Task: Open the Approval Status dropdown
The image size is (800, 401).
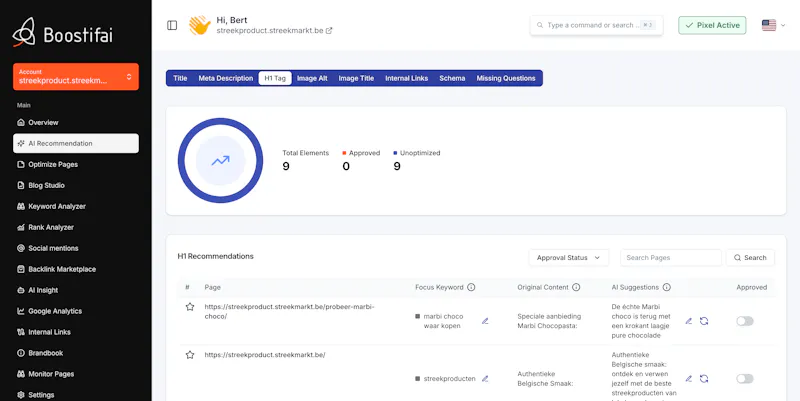Action: pyautogui.click(x=569, y=258)
